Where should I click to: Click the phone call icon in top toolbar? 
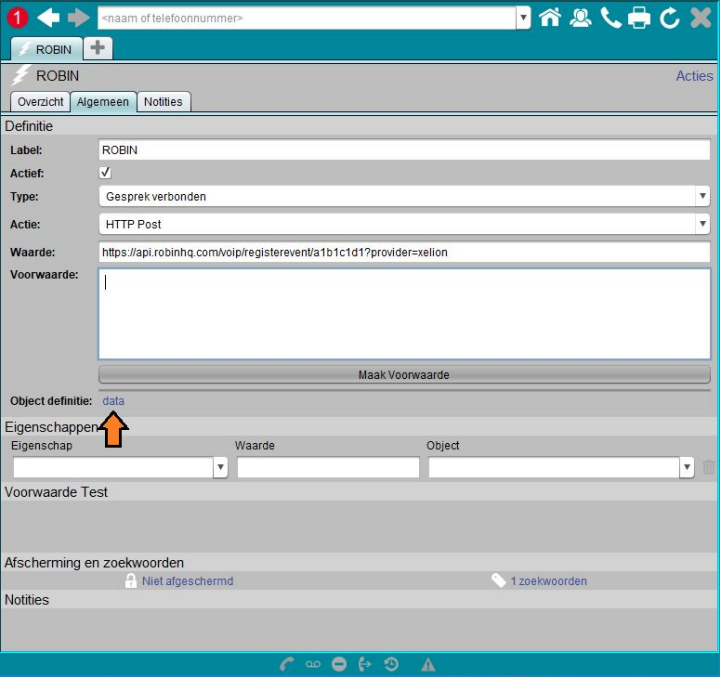(610, 17)
